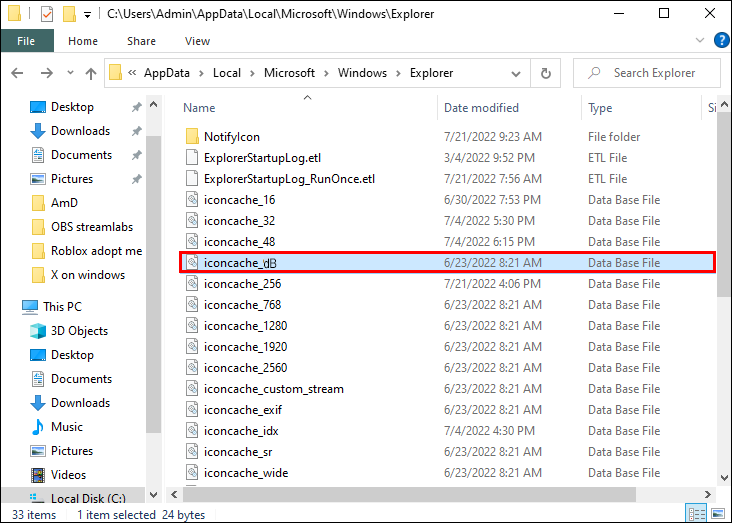The width and height of the screenshot is (732, 523).
Task: Select ExplorerStartupLog.etl file icon
Action: point(192,157)
